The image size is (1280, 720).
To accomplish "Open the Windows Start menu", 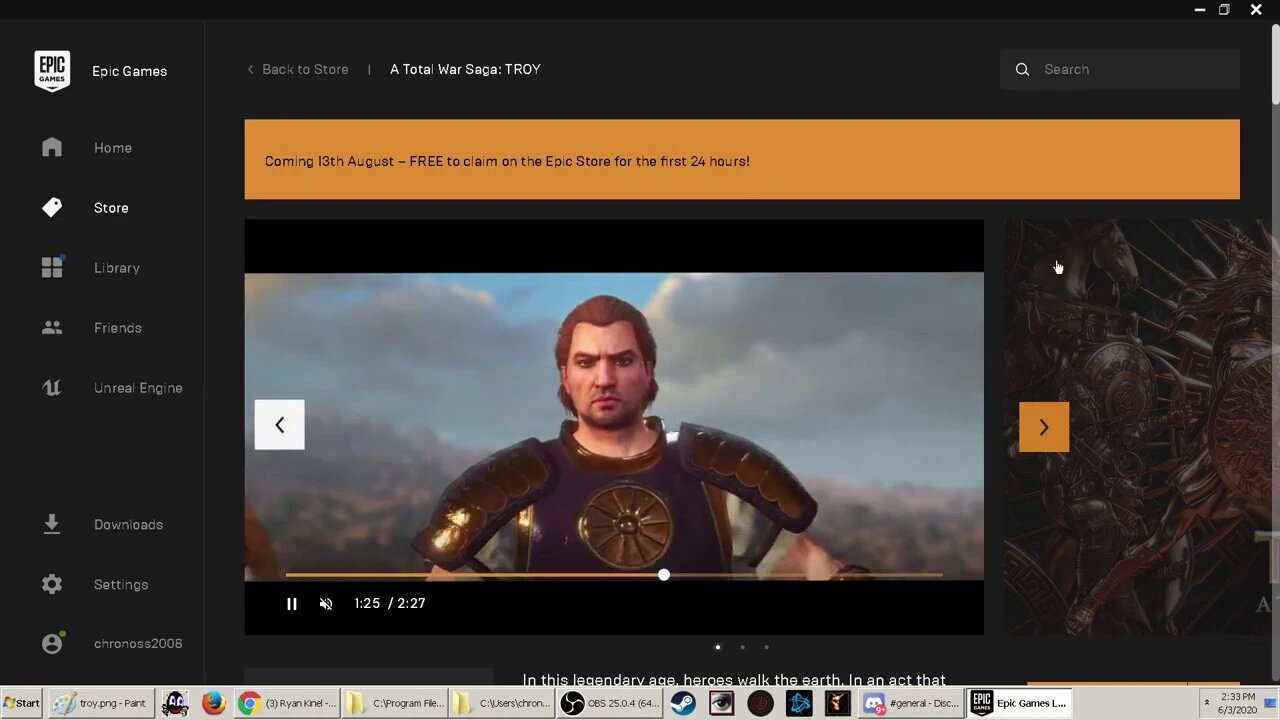I will pos(21,703).
